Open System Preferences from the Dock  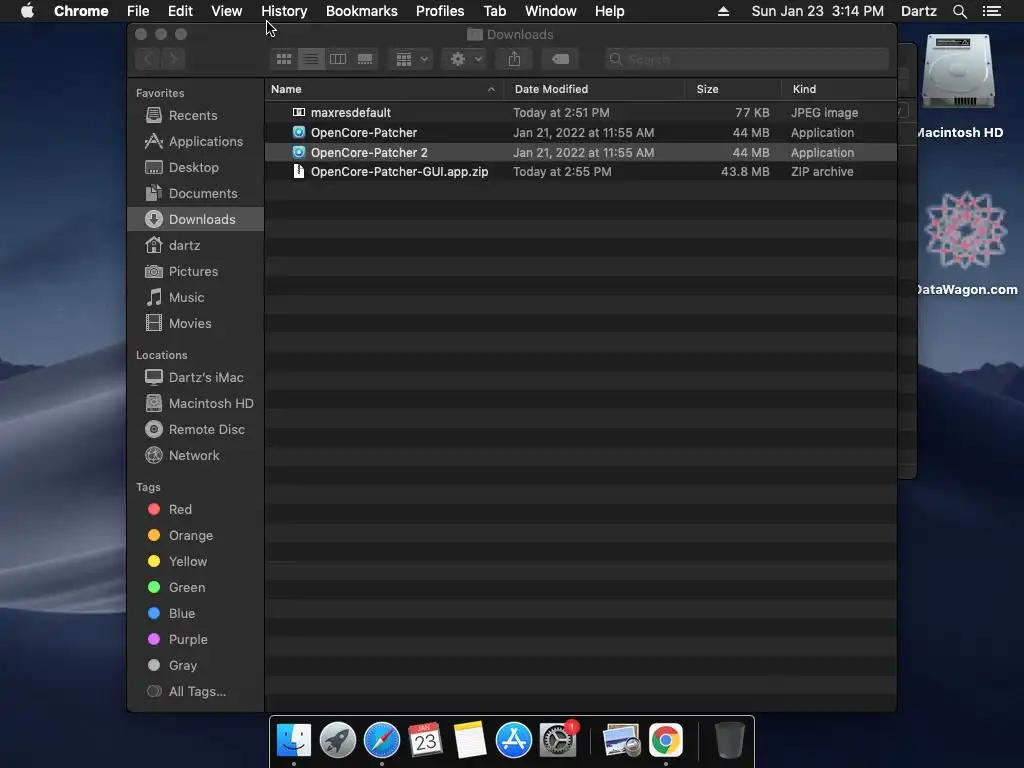tap(558, 741)
